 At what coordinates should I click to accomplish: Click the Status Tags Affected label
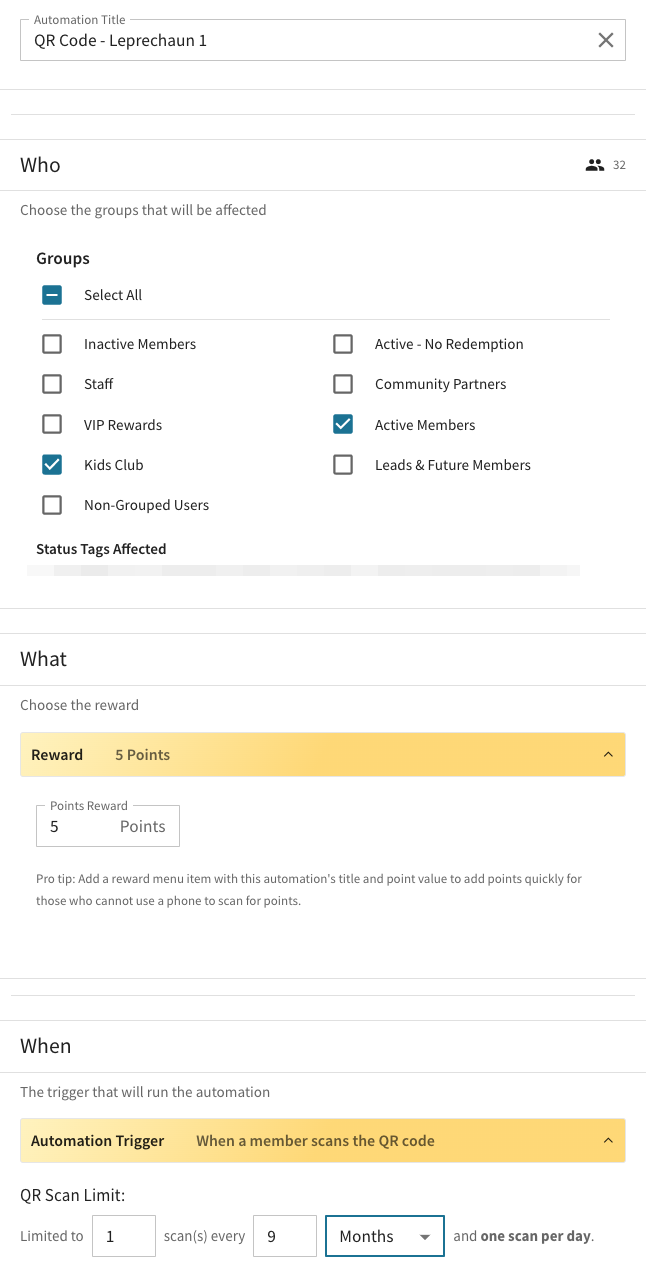pyautogui.click(x=101, y=549)
